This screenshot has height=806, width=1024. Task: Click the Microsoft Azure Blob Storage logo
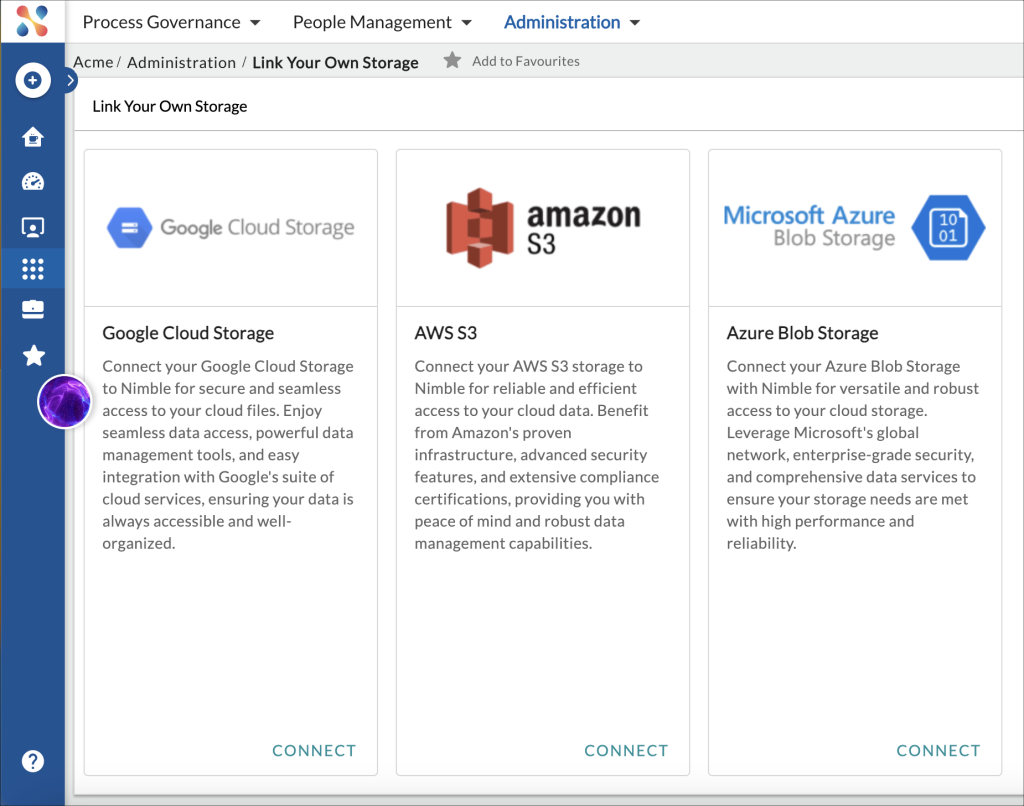coord(854,227)
